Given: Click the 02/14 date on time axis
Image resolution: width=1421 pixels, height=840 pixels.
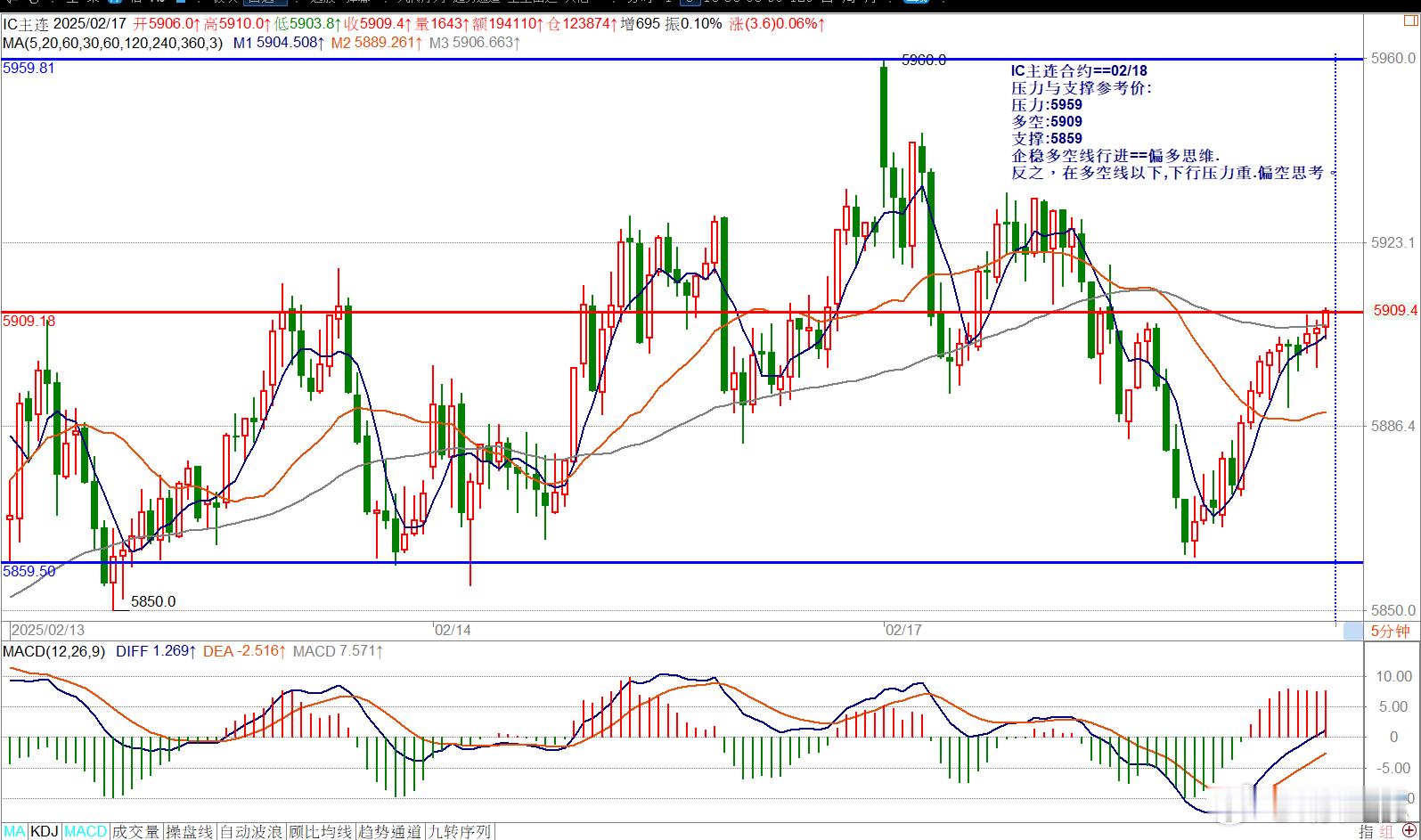Looking at the screenshot, I should click(453, 630).
